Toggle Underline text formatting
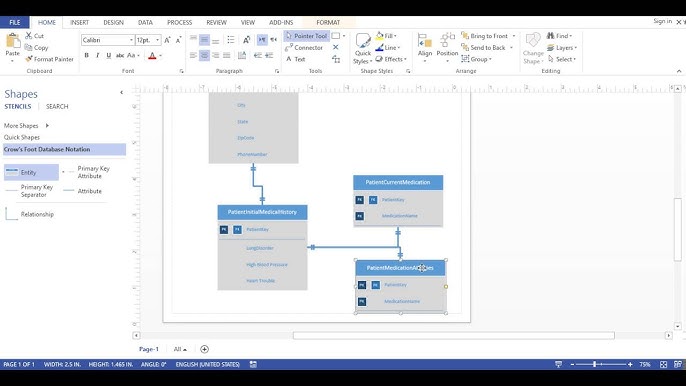Image resolution: width=686 pixels, height=386 pixels. pos(108,56)
